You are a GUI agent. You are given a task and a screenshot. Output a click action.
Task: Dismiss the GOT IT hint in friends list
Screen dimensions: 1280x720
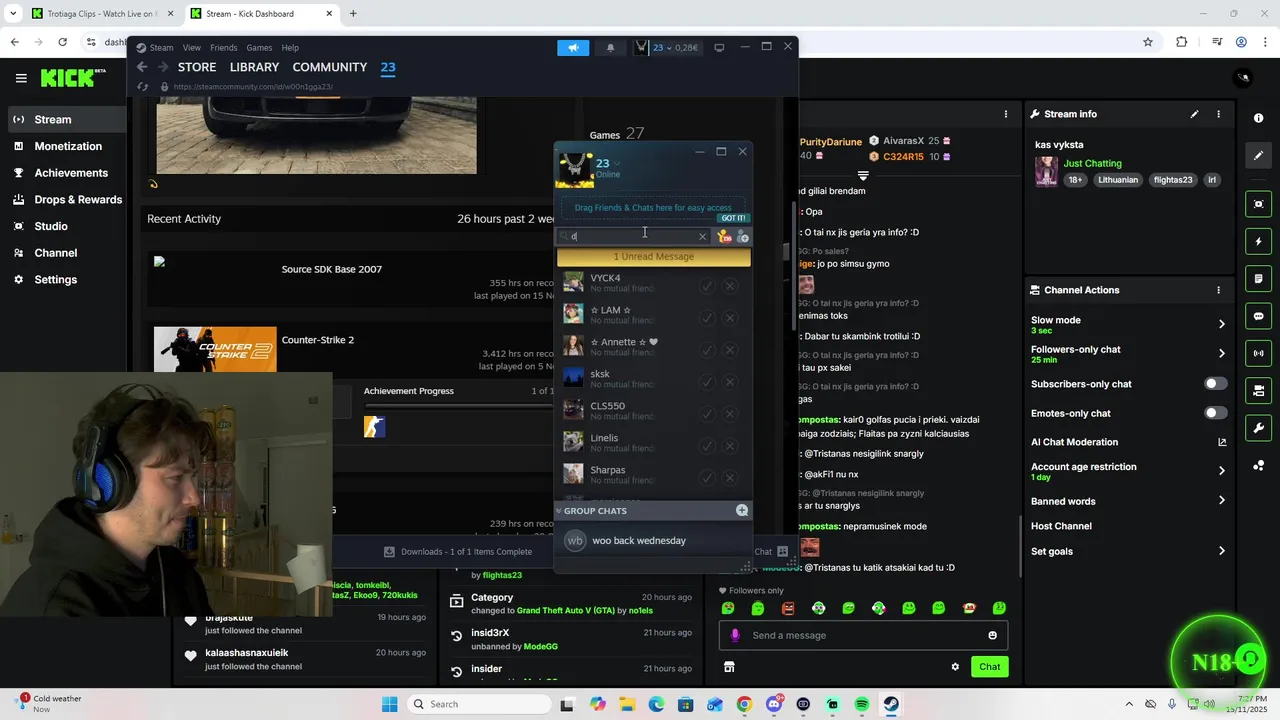coord(733,218)
